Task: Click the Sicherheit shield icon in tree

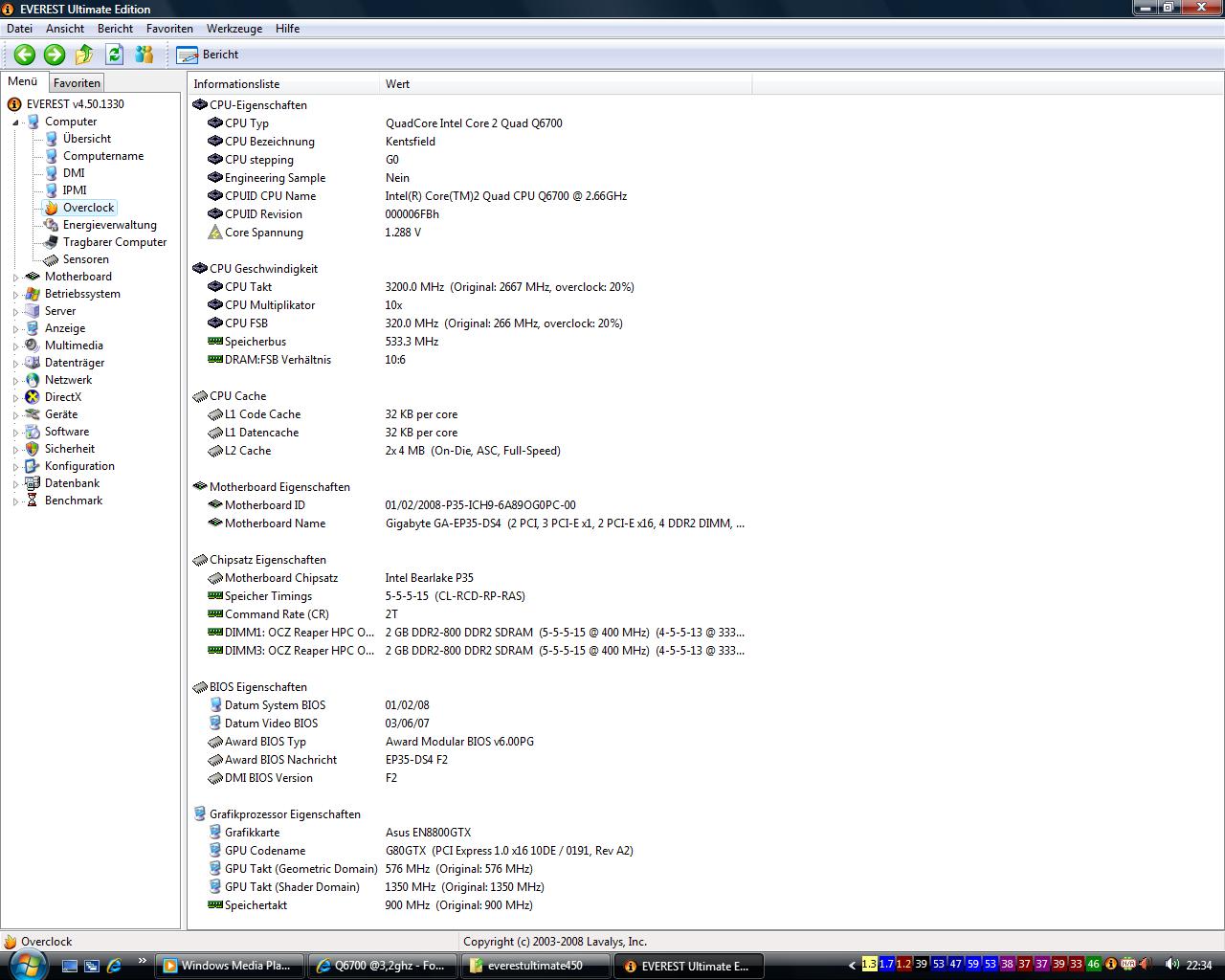Action: (33, 449)
